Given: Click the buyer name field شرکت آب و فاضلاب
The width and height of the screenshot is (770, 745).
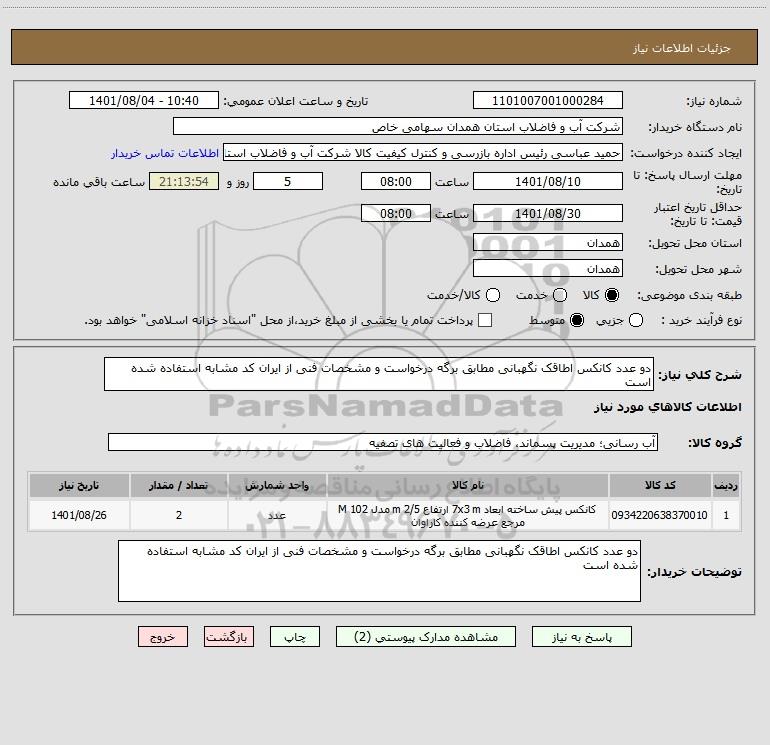Looking at the screenshot, I should (398, 127).
